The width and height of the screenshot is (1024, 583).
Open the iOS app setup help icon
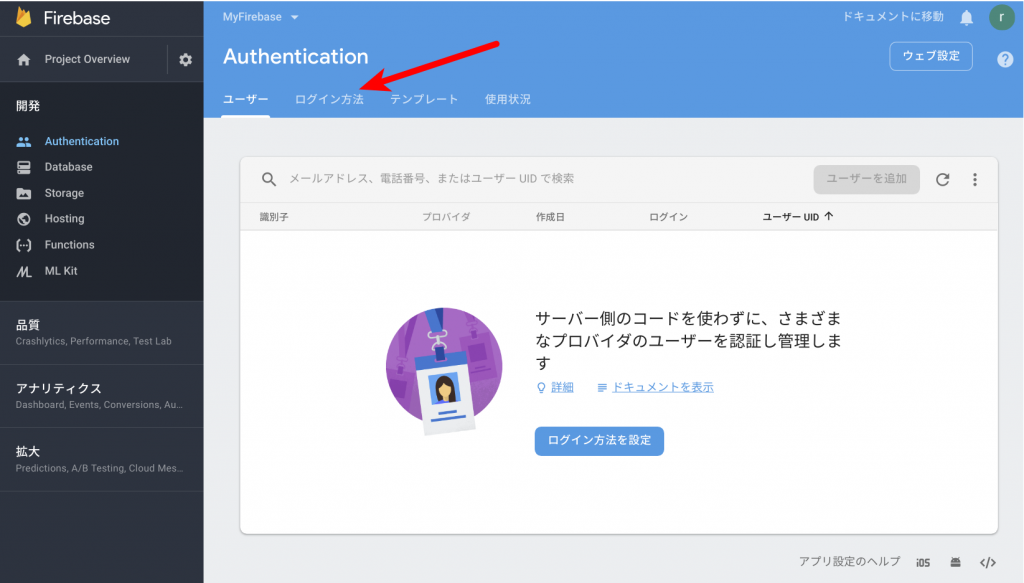coord(922,562)
